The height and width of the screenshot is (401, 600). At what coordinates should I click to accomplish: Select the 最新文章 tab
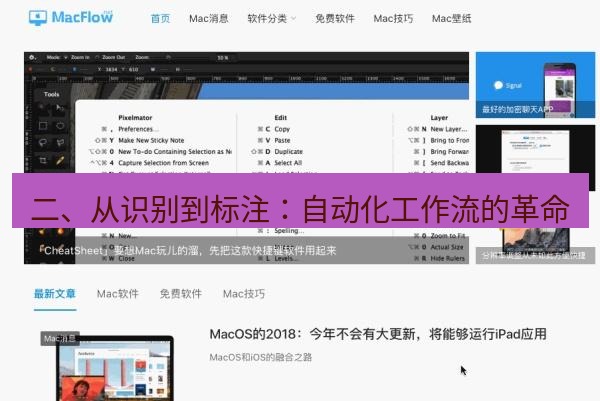(x=55, y=294)
